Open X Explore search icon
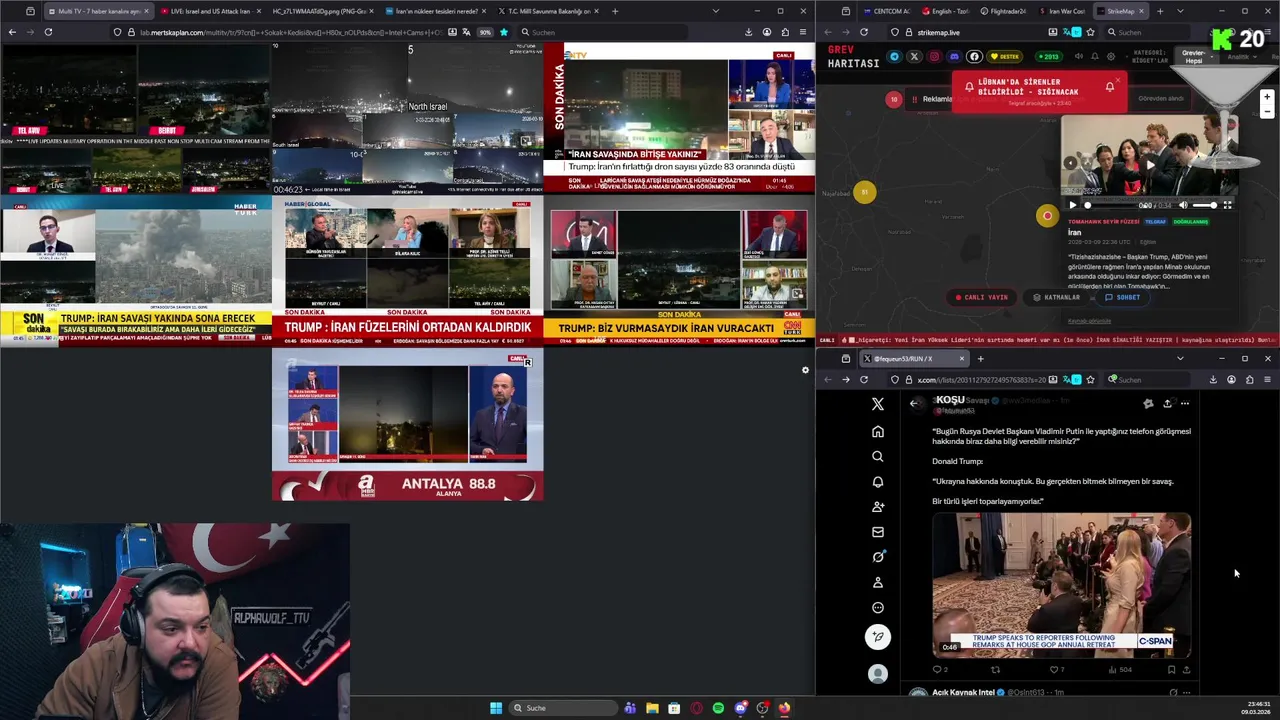Viewport: 1280px width, 720px height. click(x=878, y=456)
